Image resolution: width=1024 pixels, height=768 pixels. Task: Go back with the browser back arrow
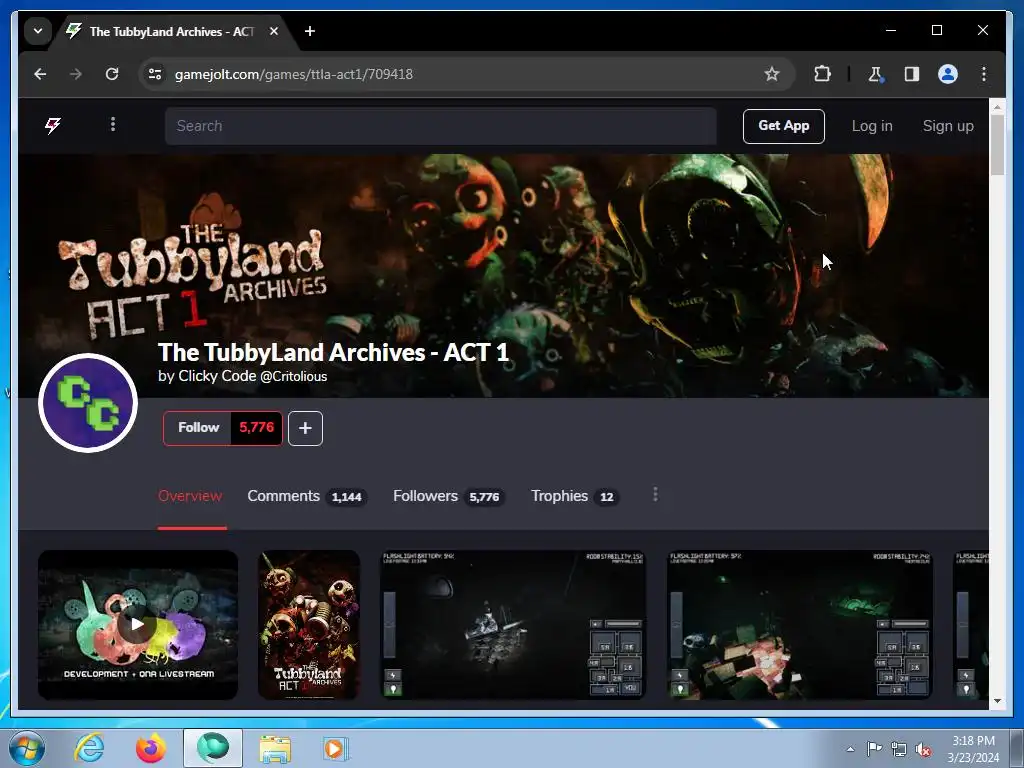(x=40, y=74)
